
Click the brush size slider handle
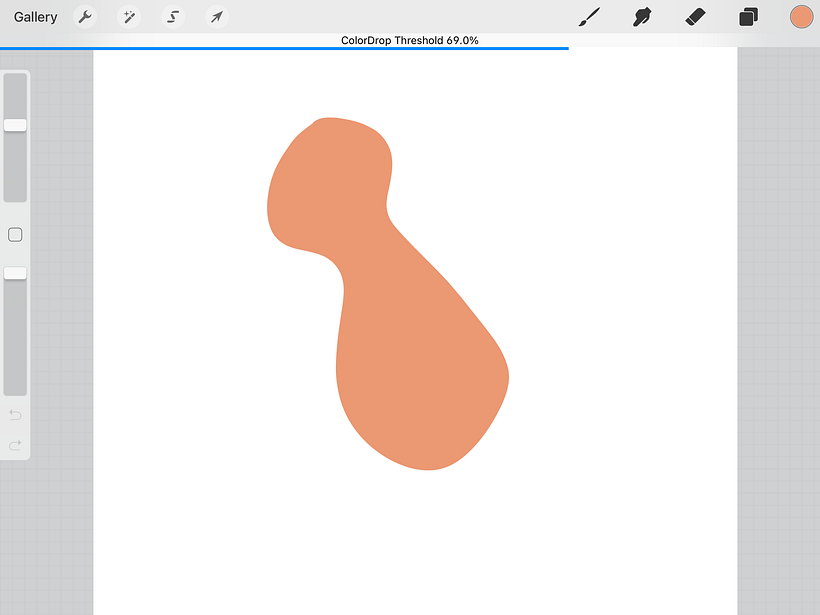pyautogui.click(x=15, y=125)
